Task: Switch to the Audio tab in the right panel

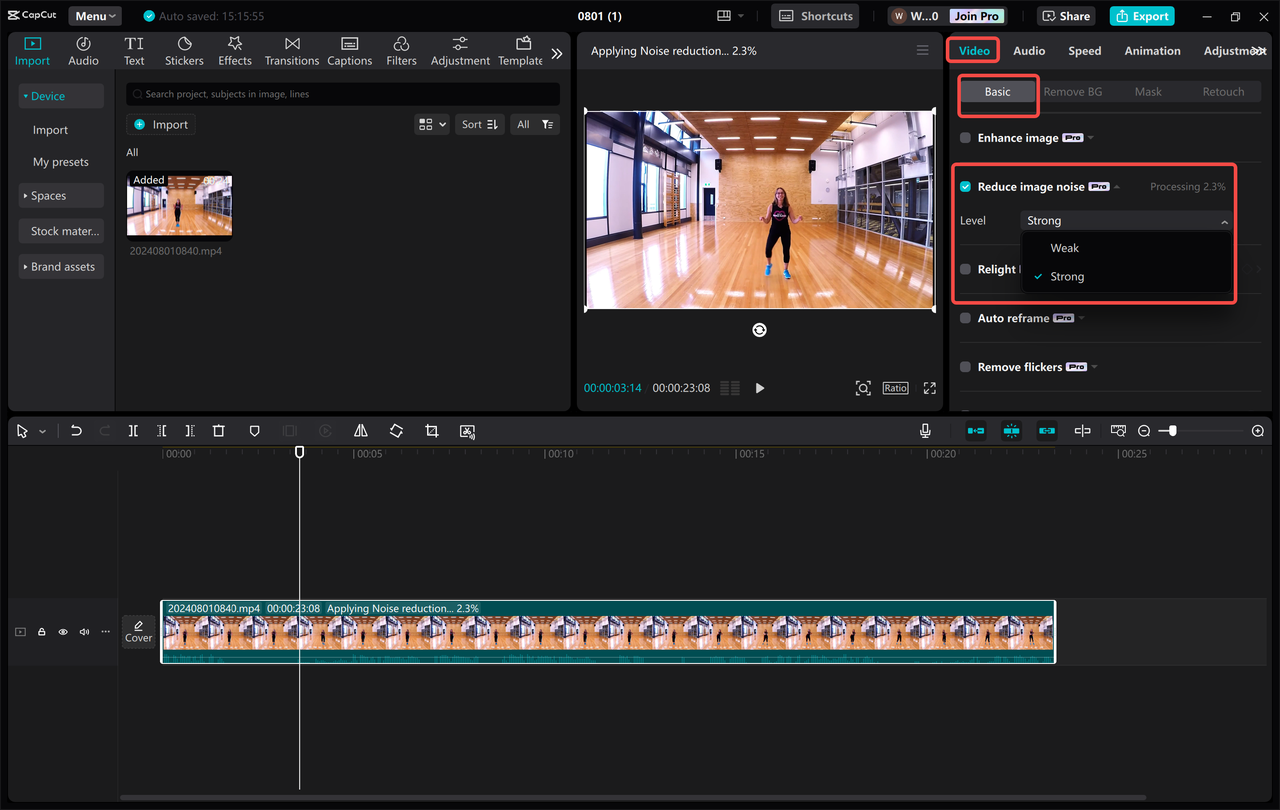Action: click(x=1029, y=50)
